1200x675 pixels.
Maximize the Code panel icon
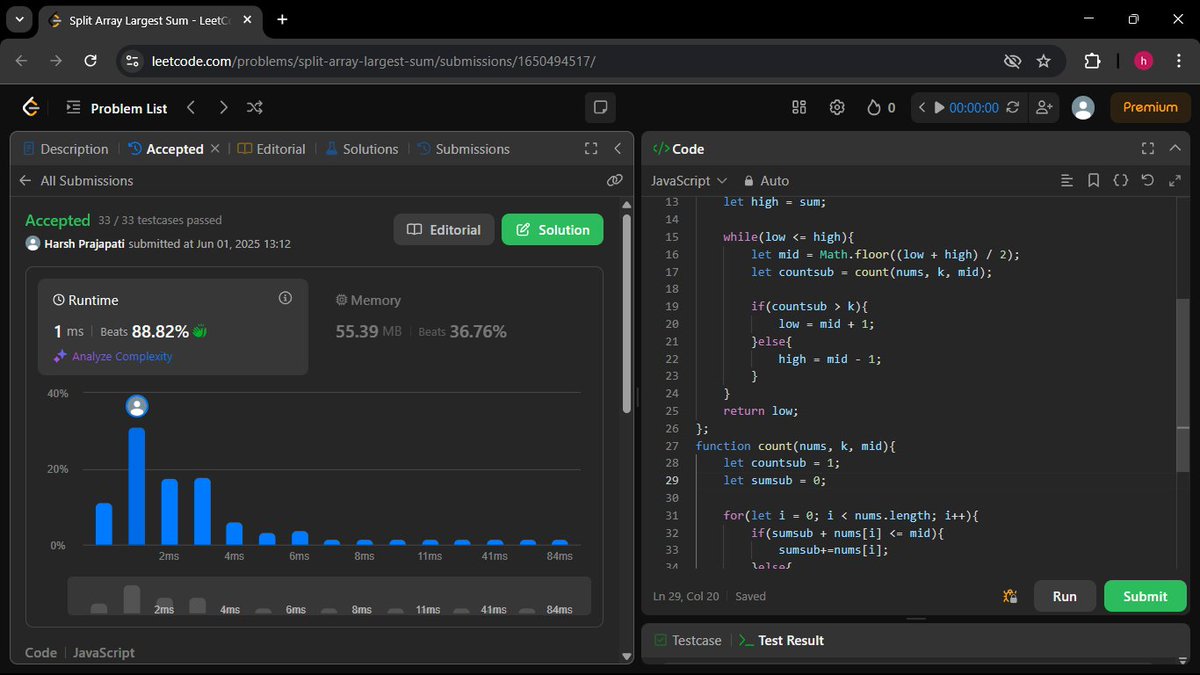[x=1147, y=149]
